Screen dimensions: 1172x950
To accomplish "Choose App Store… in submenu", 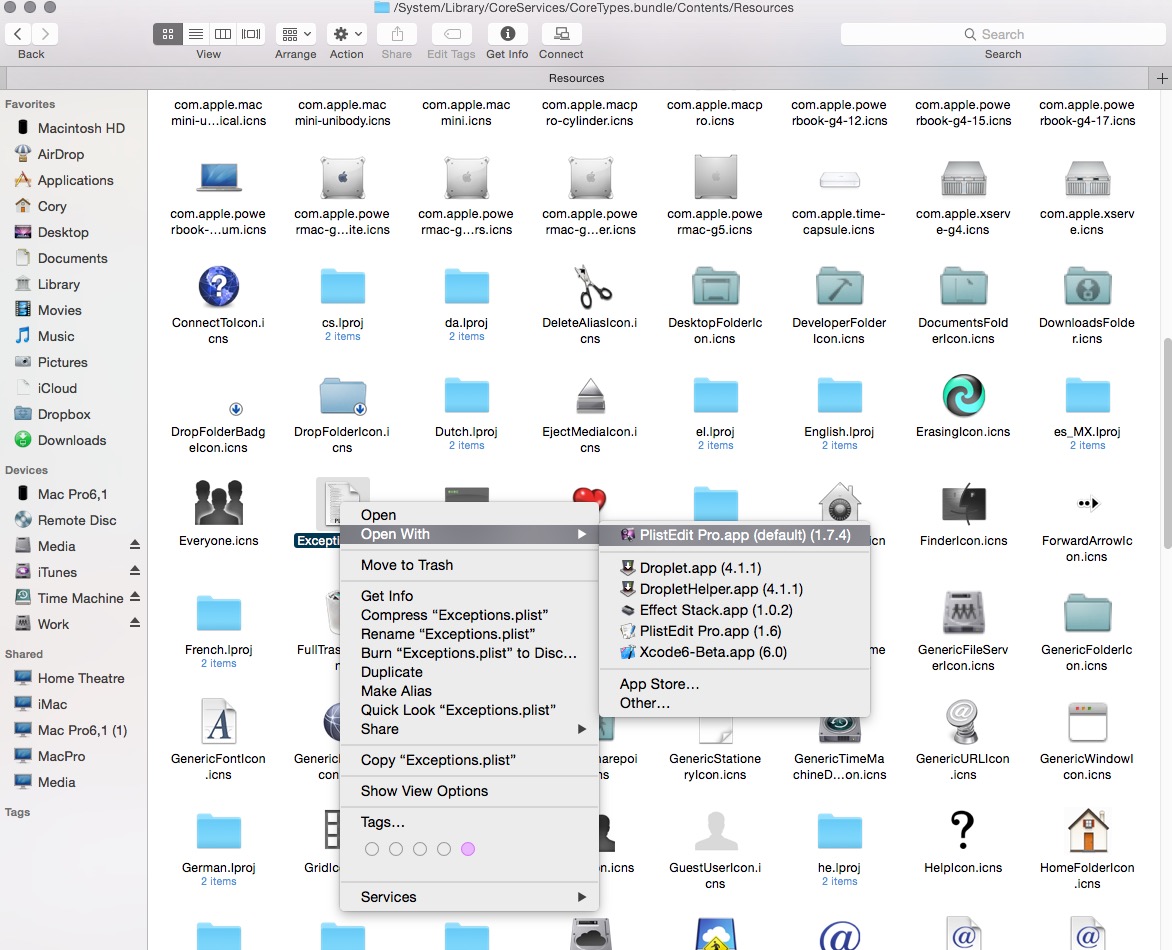I will [x=735, y=684].
